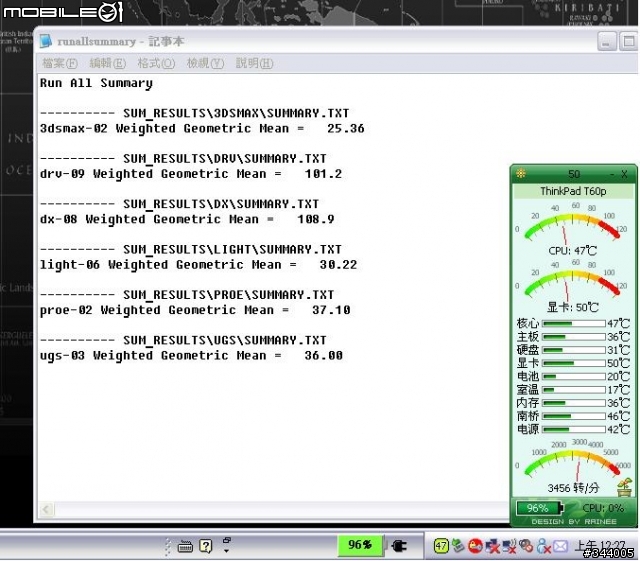Screen dimensions: 640x561
Task: Minimize the runallsummary Notepad window
Action: tap(607, 41)
